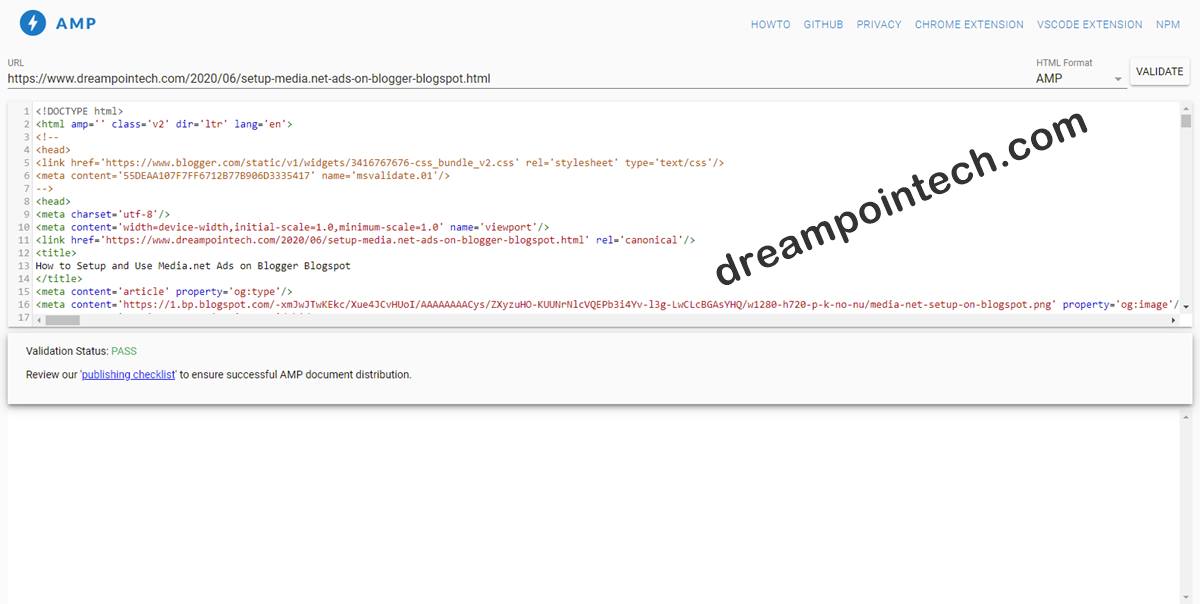The image size is (1200, 604).
Task: Open the 'publishing checklist' link
Action: [128, 374]
